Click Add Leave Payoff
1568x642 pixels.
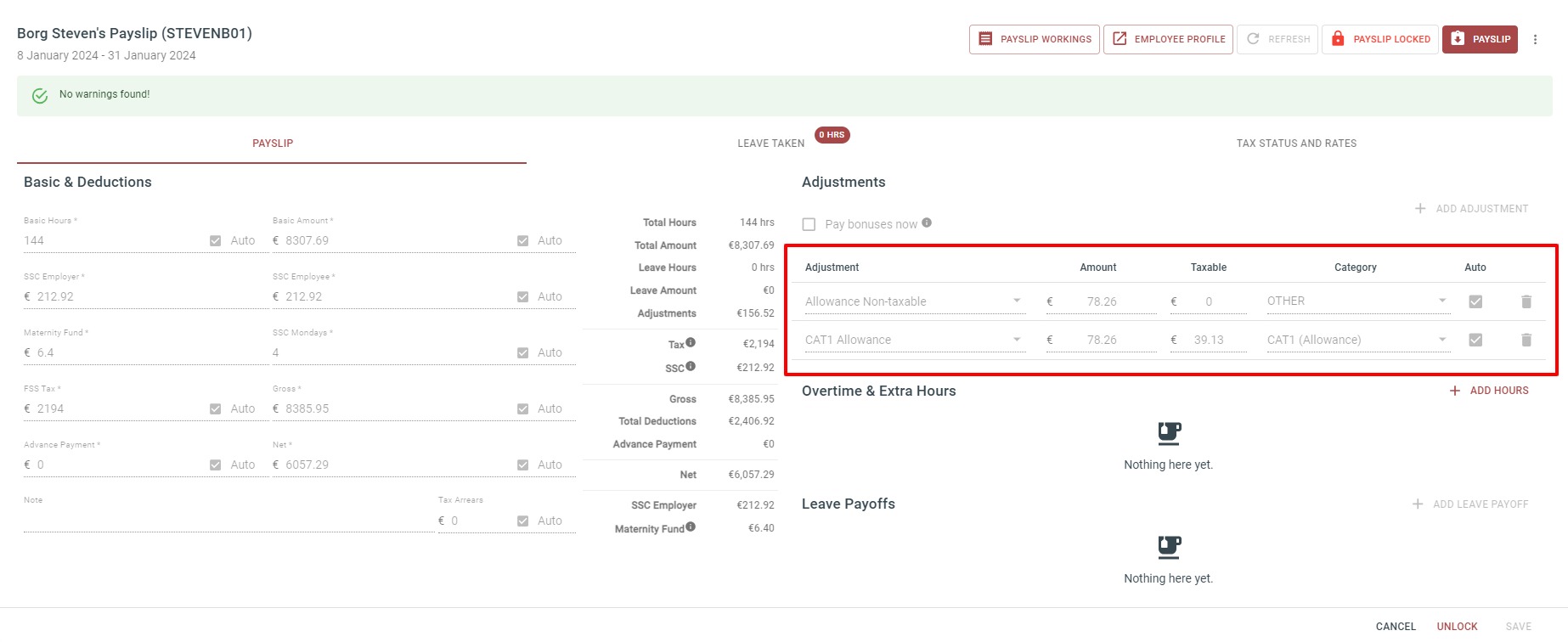[1470, 504]
